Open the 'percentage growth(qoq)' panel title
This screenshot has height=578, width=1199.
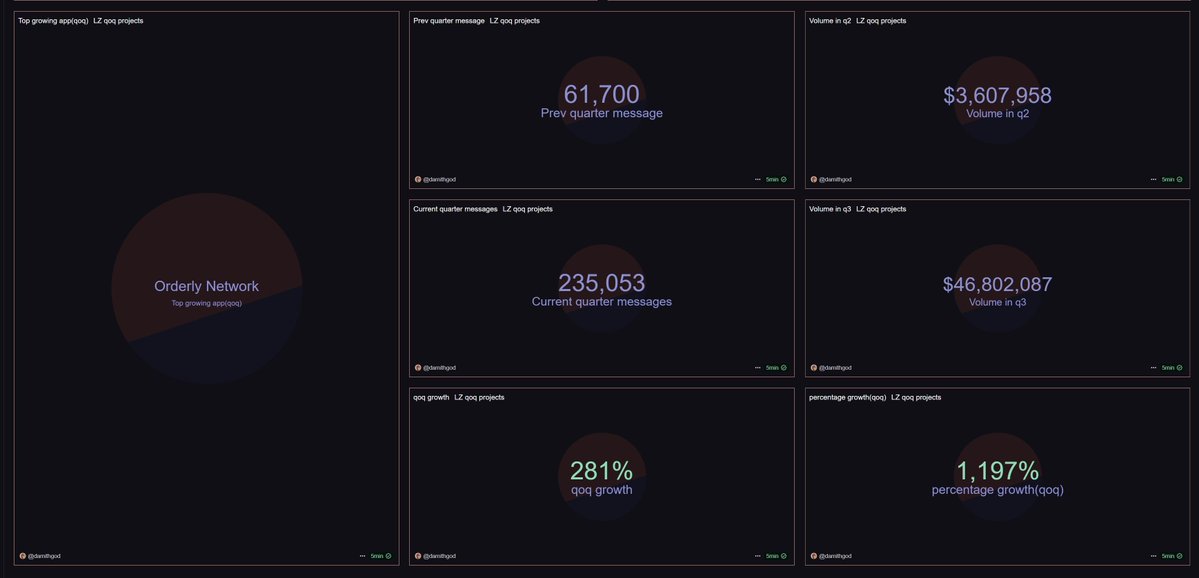click(x=847, y=397)
